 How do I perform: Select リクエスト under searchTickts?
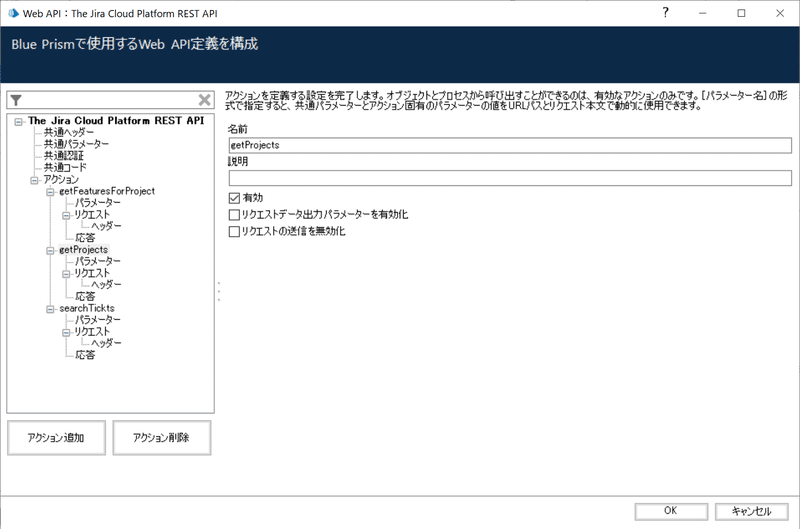92,332
